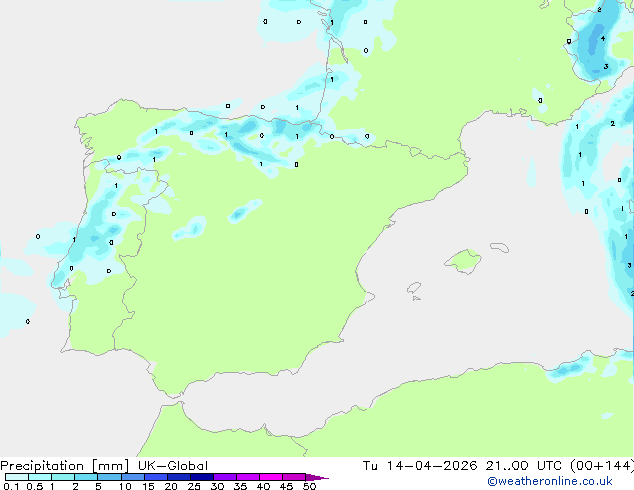The image size is (634, 490).
Task: Select the 15–20 mm legend swatch
Action: click(x=156, y=477)
